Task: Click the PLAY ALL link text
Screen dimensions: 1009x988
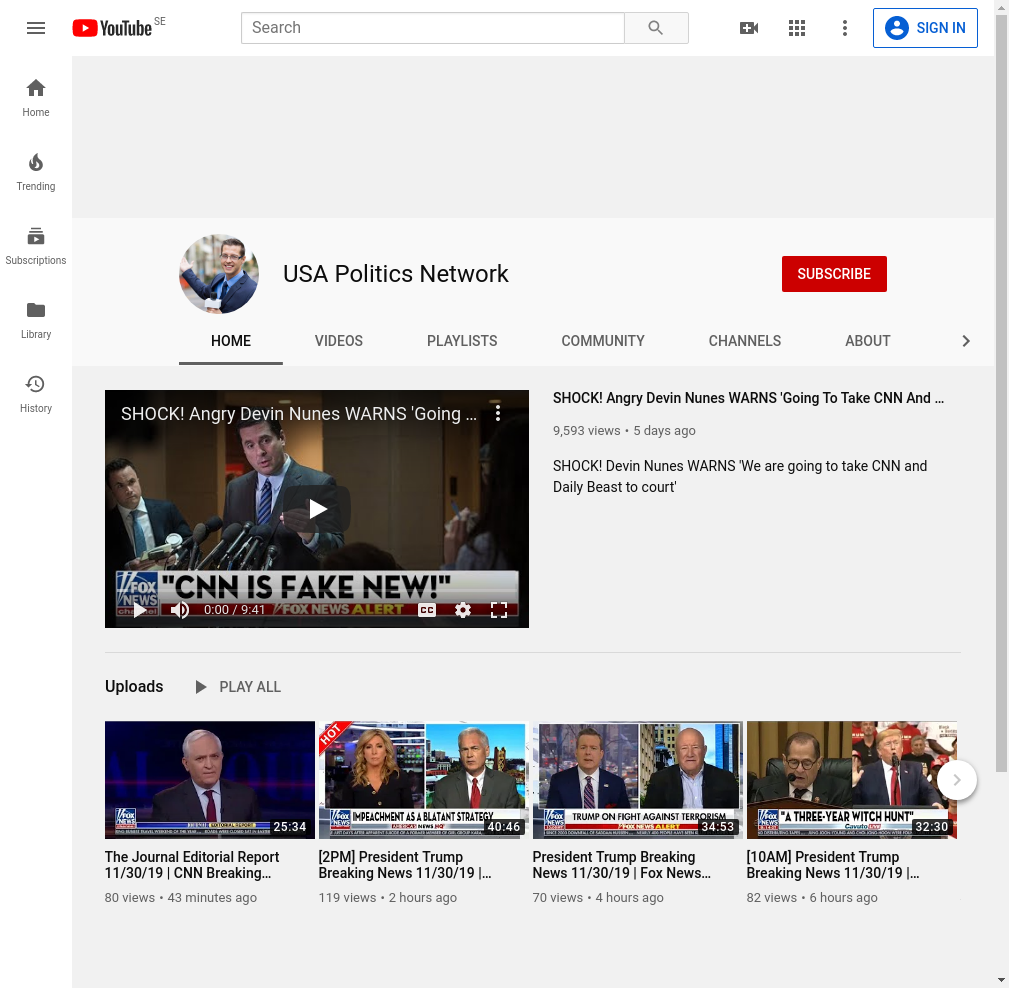Action: tap(250, 687)
